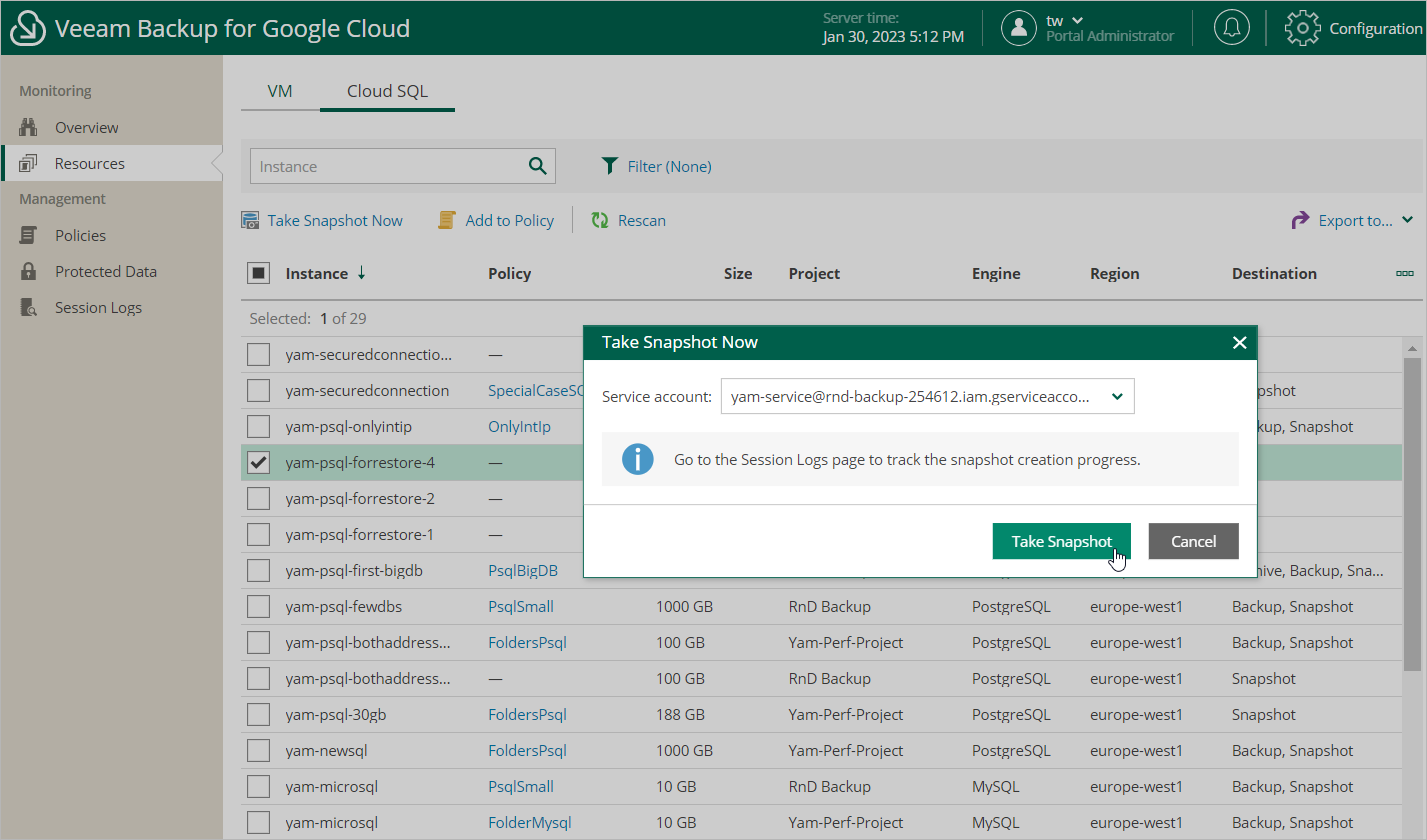
Task: Select the yam-newsql instance name
Action: pyautogui.click(x=326, y=751)
